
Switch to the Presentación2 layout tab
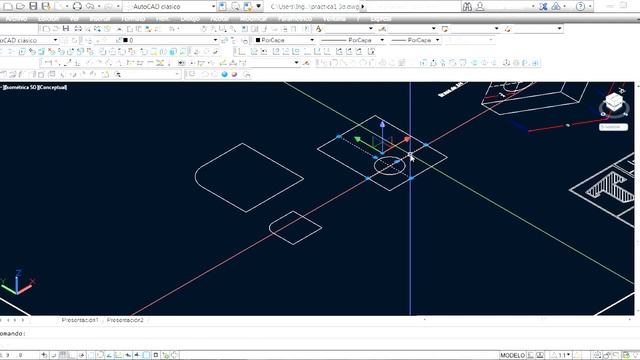125,320
